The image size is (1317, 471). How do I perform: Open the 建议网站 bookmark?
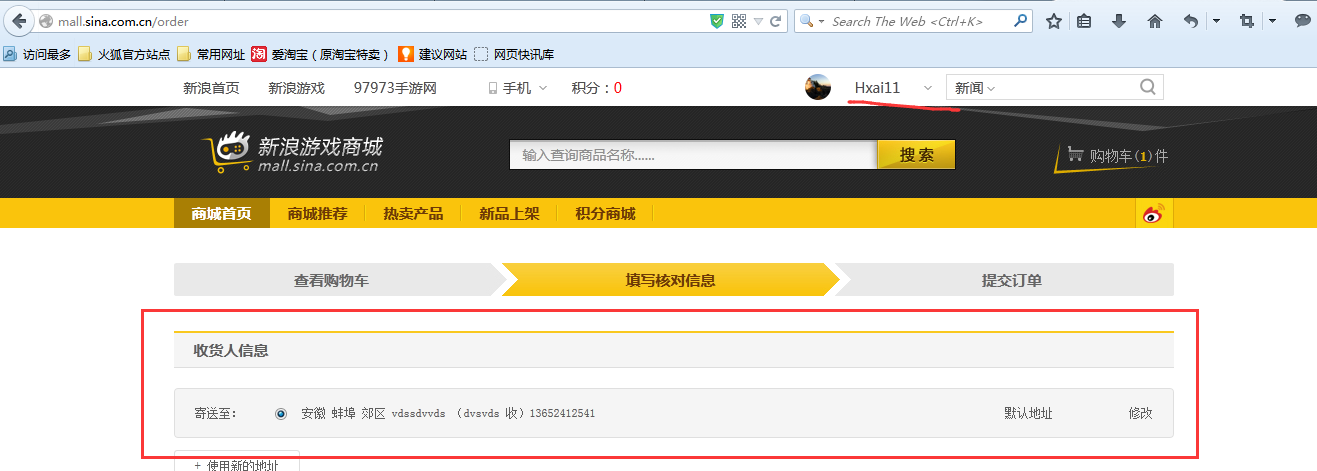point(432,54)
